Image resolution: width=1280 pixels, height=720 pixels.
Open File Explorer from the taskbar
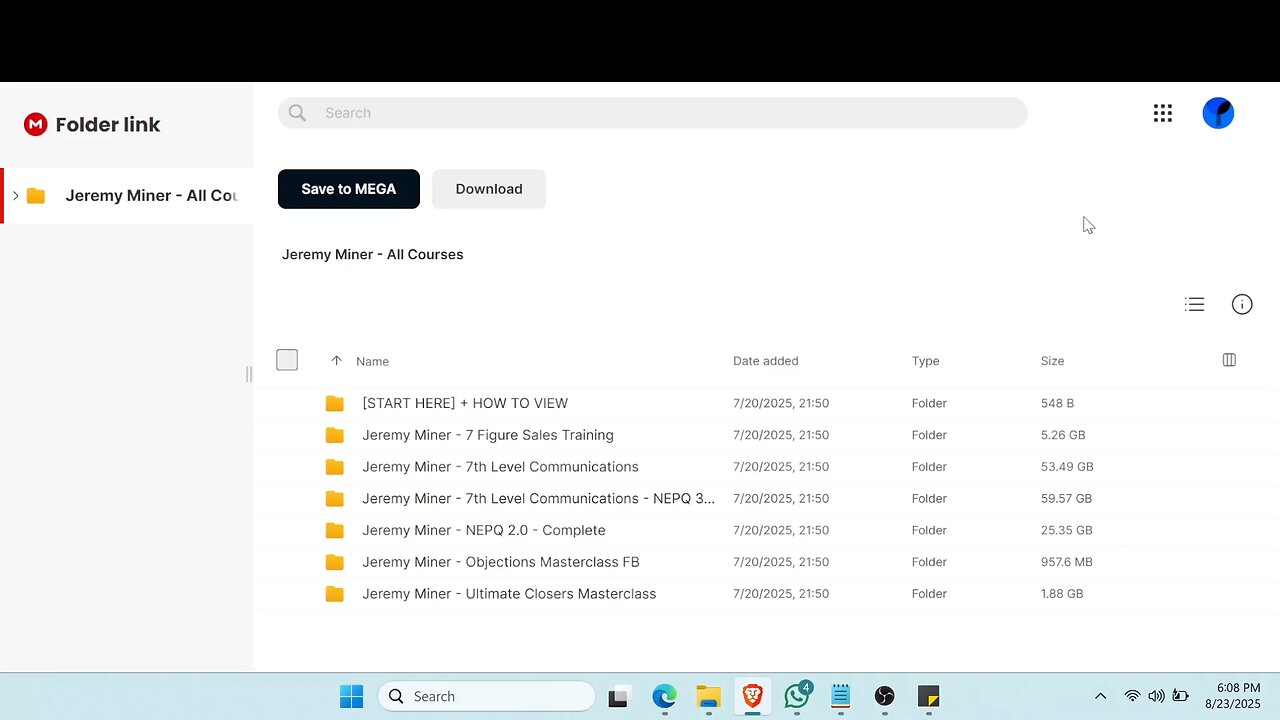pyautogui.click(x=708, y=696)
